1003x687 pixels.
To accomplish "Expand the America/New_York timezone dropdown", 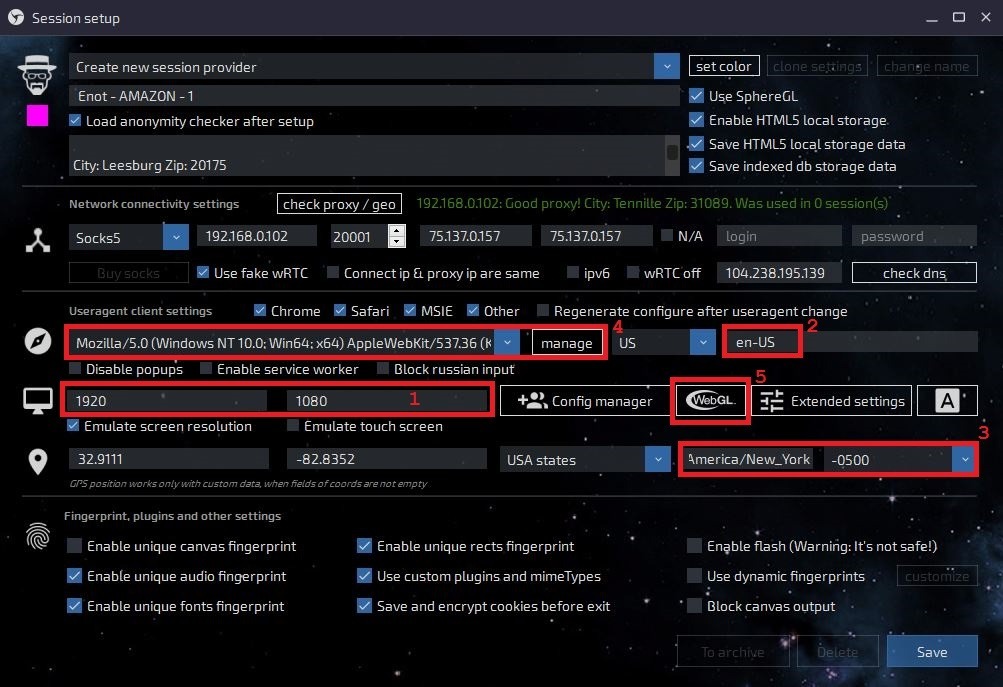I will click(x=964, y=459).
